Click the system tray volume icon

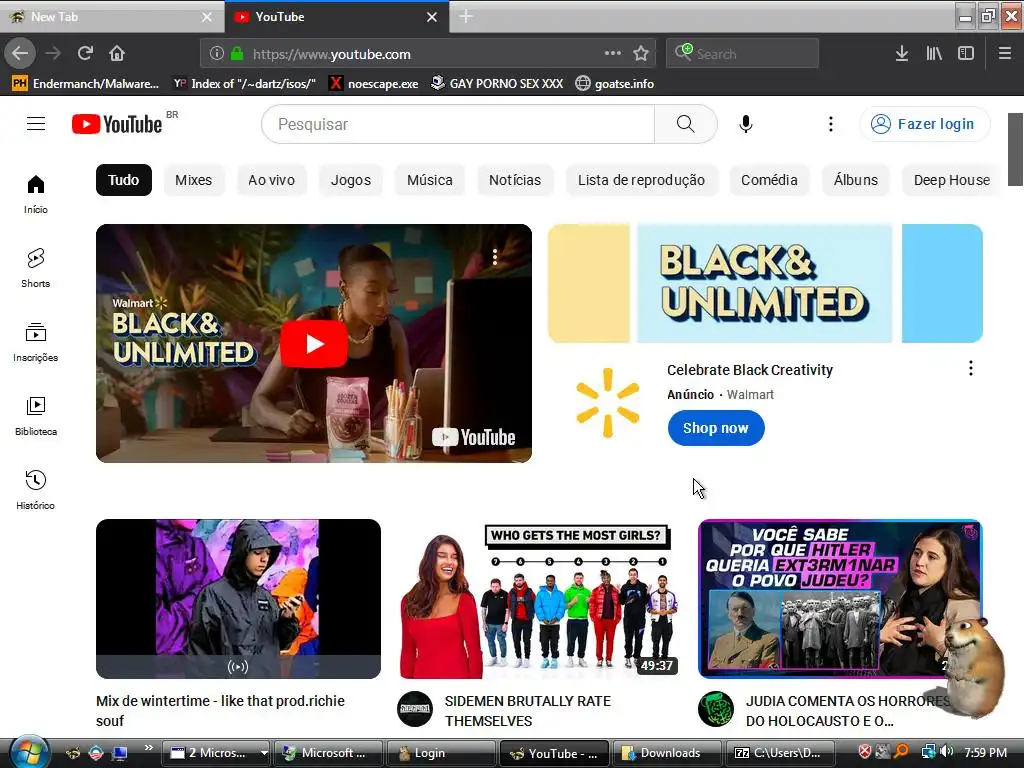pyautogui.click(x=947, y=752)
